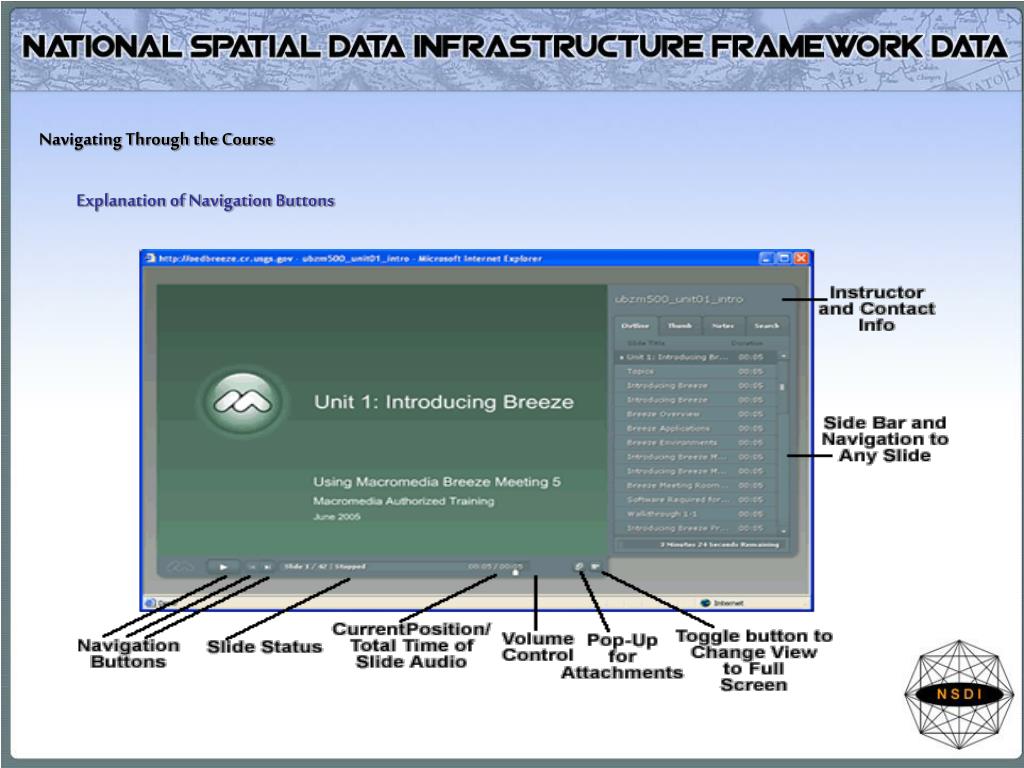This screenshot has width=1024, height=768.
Task: Click the 00:05 / 00:05 time readout
Action: click(x=495, y=566)
